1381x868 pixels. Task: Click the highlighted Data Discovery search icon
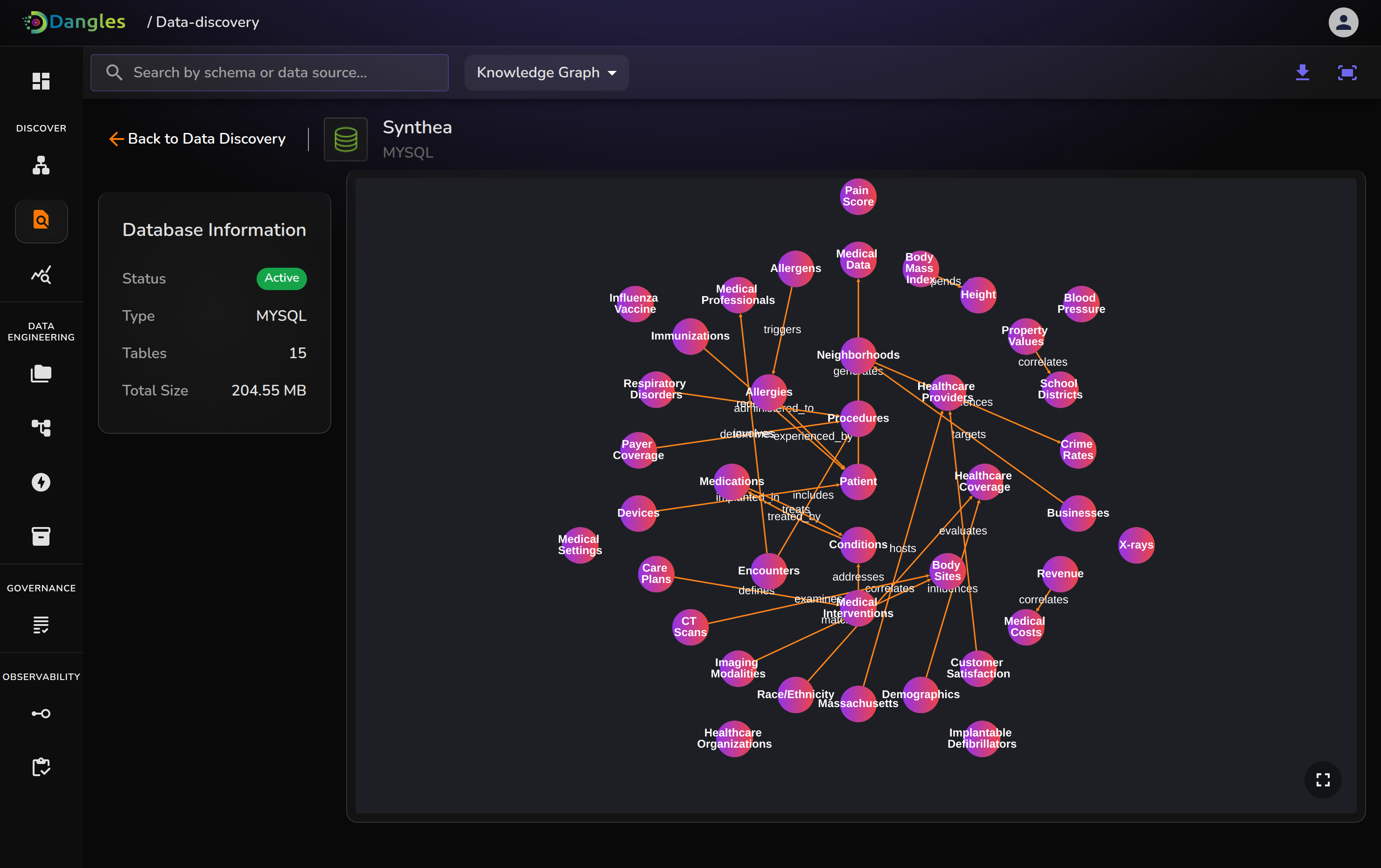[x=41, y=221]
